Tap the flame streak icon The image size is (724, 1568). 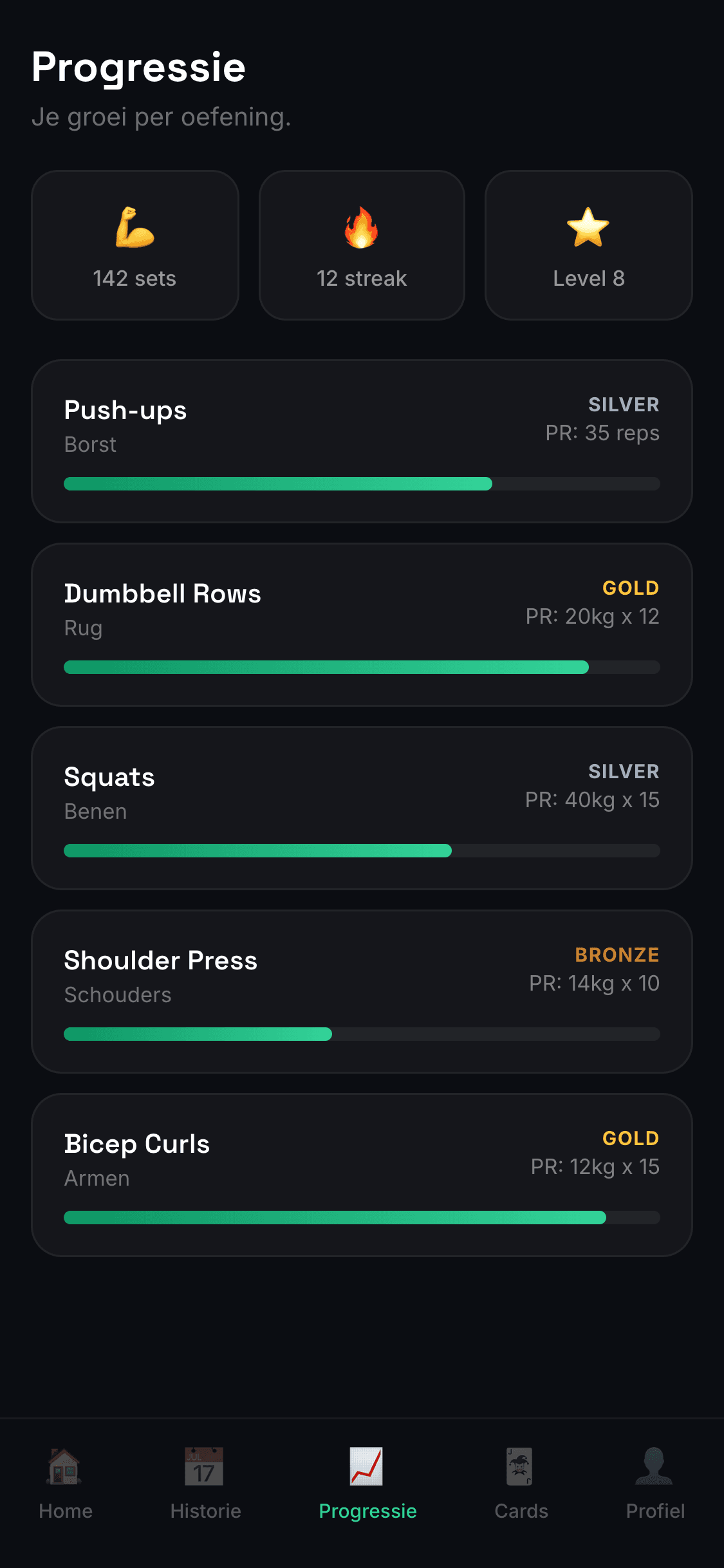362,227
